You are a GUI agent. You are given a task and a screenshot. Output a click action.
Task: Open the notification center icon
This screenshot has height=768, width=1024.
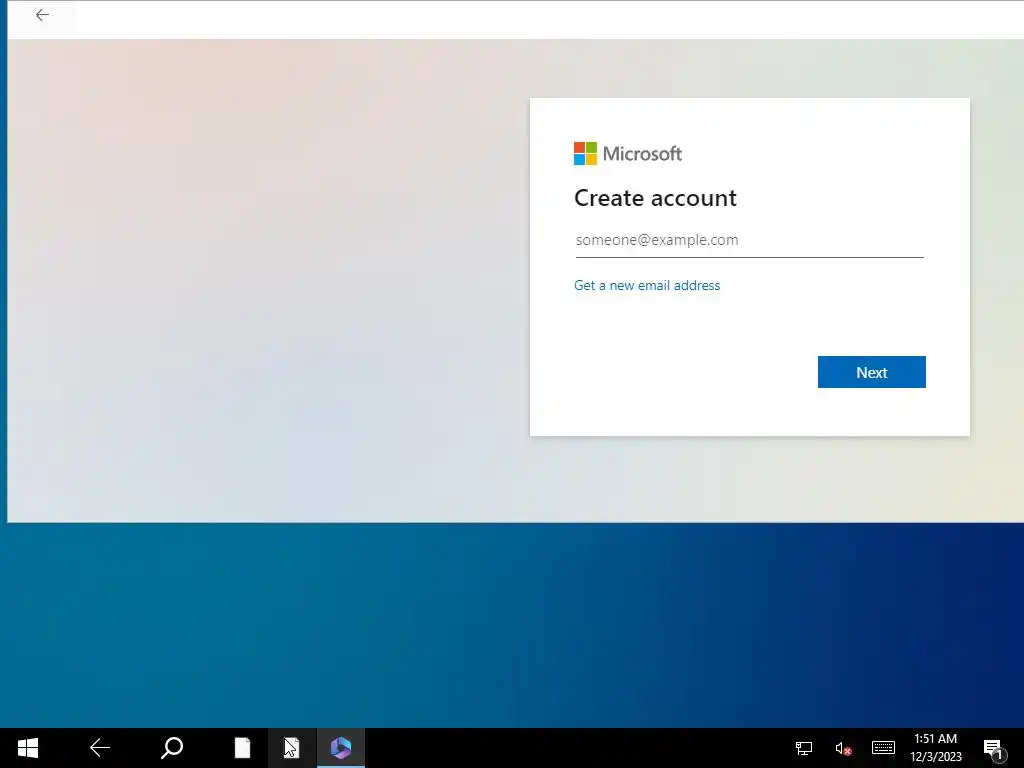[993, 748]
